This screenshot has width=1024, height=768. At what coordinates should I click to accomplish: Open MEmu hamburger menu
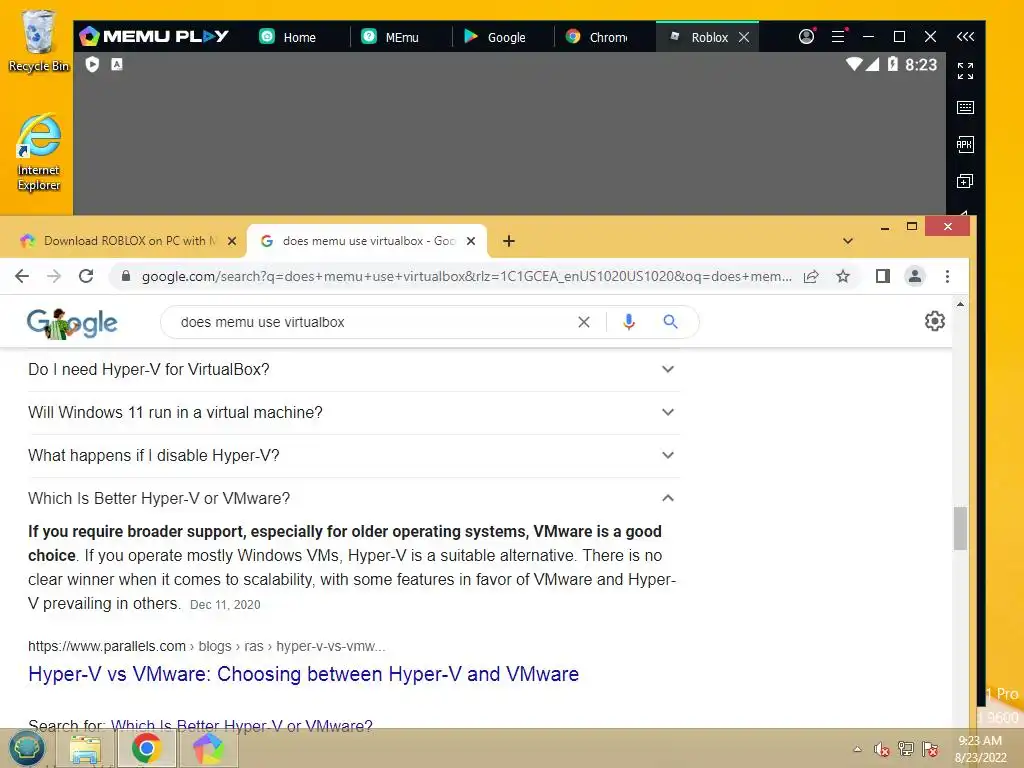click(x=839, y=37)
